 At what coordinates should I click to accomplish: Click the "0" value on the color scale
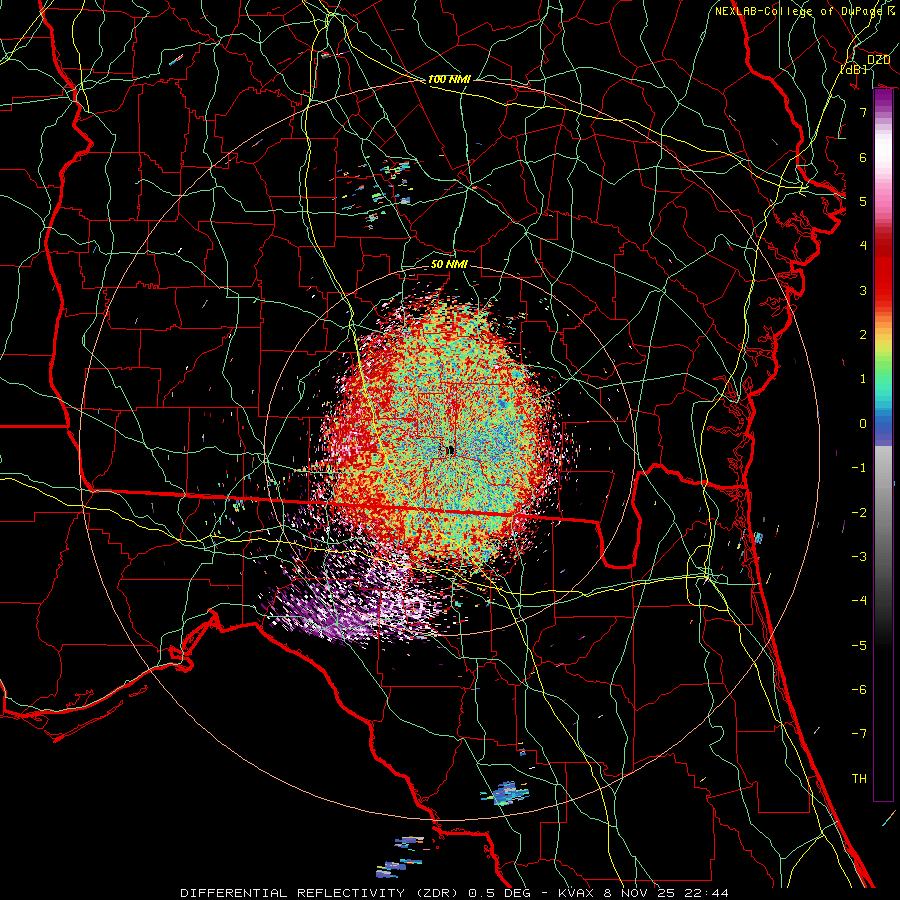[x=863, y=424]
